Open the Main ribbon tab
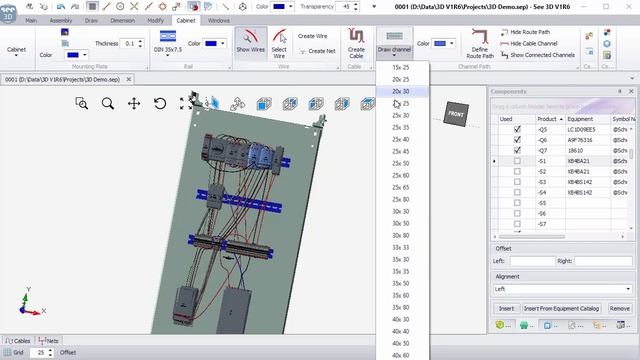Image resolution: width=640 pixels, height=360 pixels. click(31, 20)
